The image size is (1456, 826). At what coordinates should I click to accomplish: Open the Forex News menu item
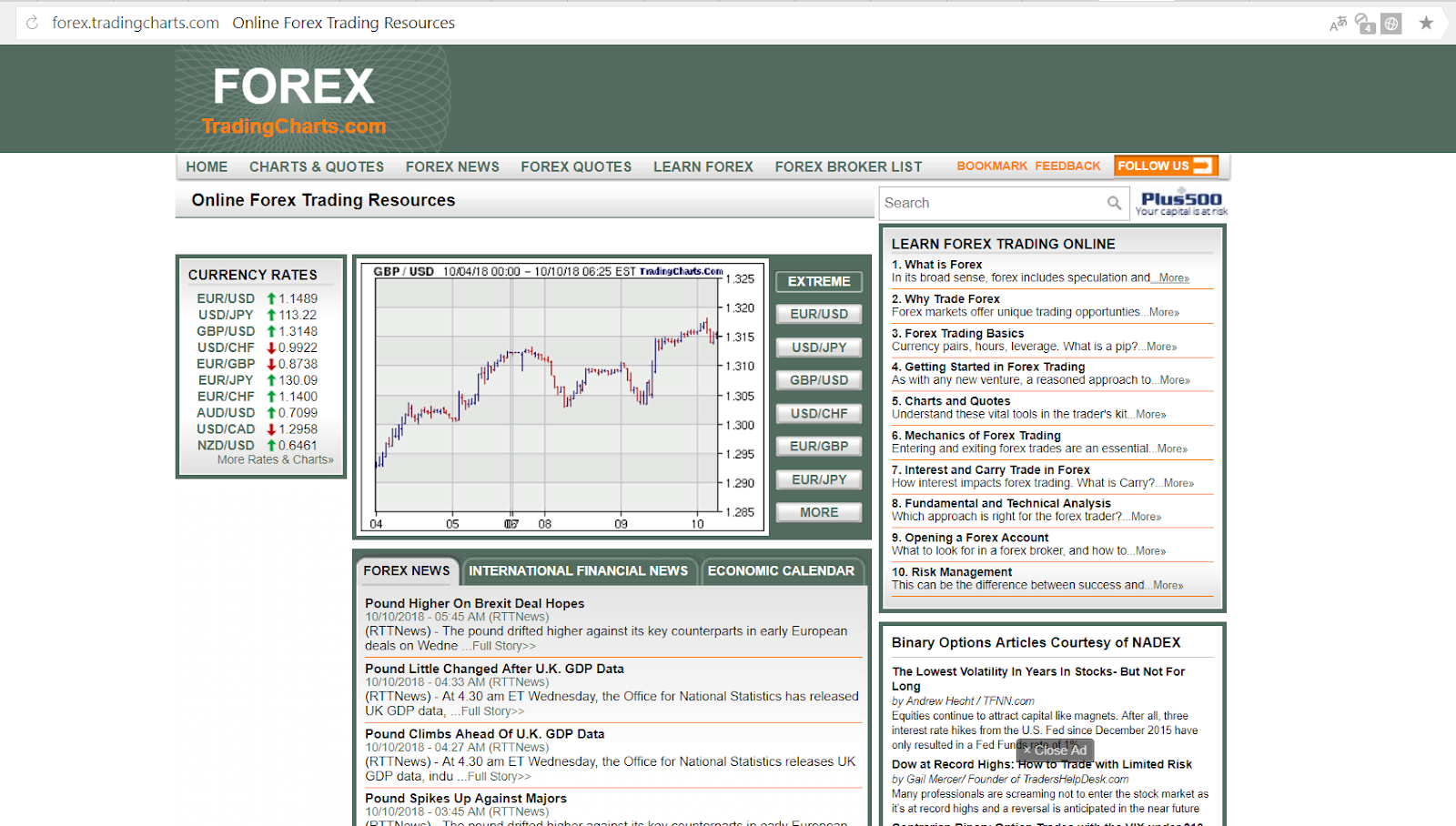click(x=452, y=166)
